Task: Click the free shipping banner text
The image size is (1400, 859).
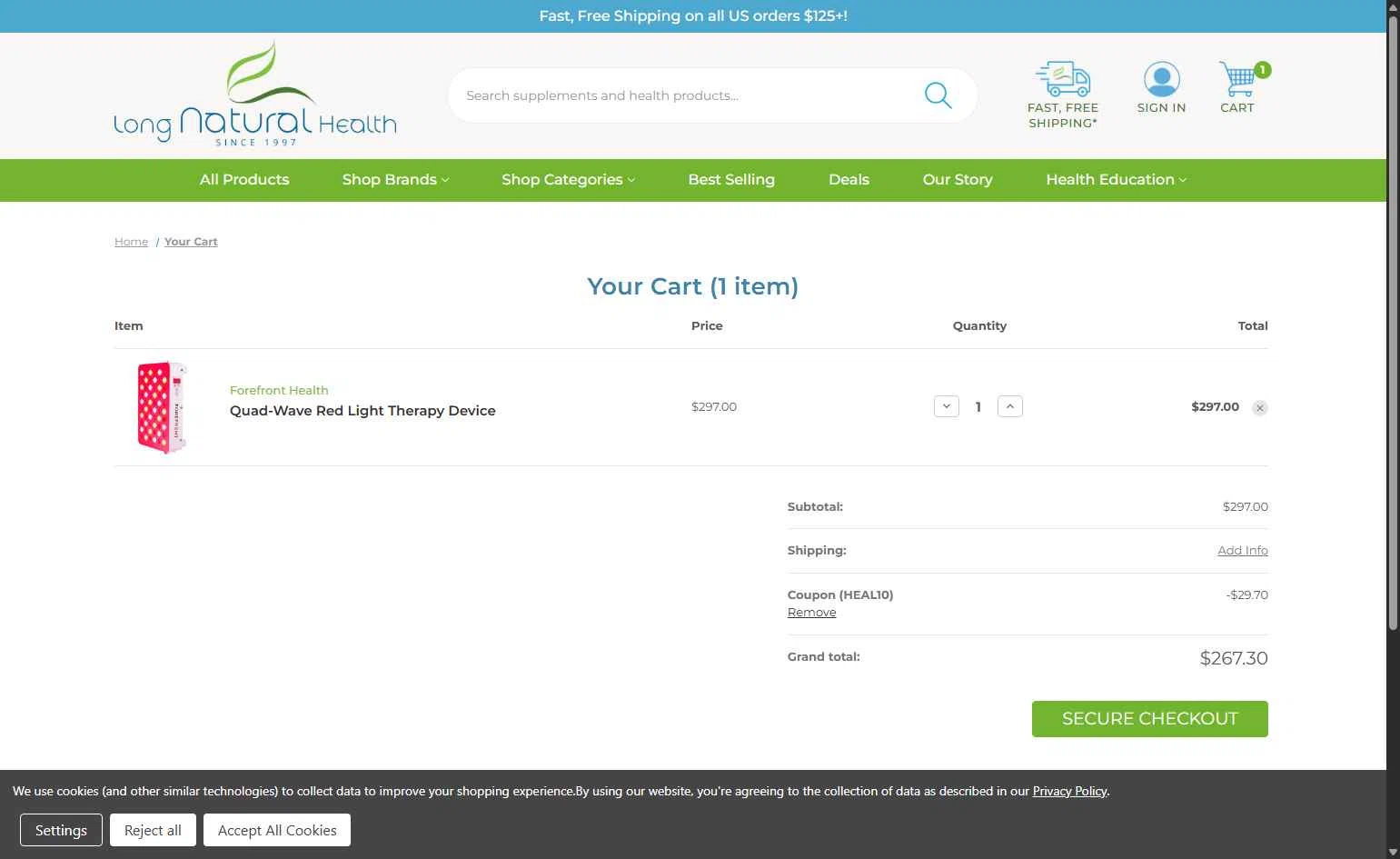Action: [693, 16]
